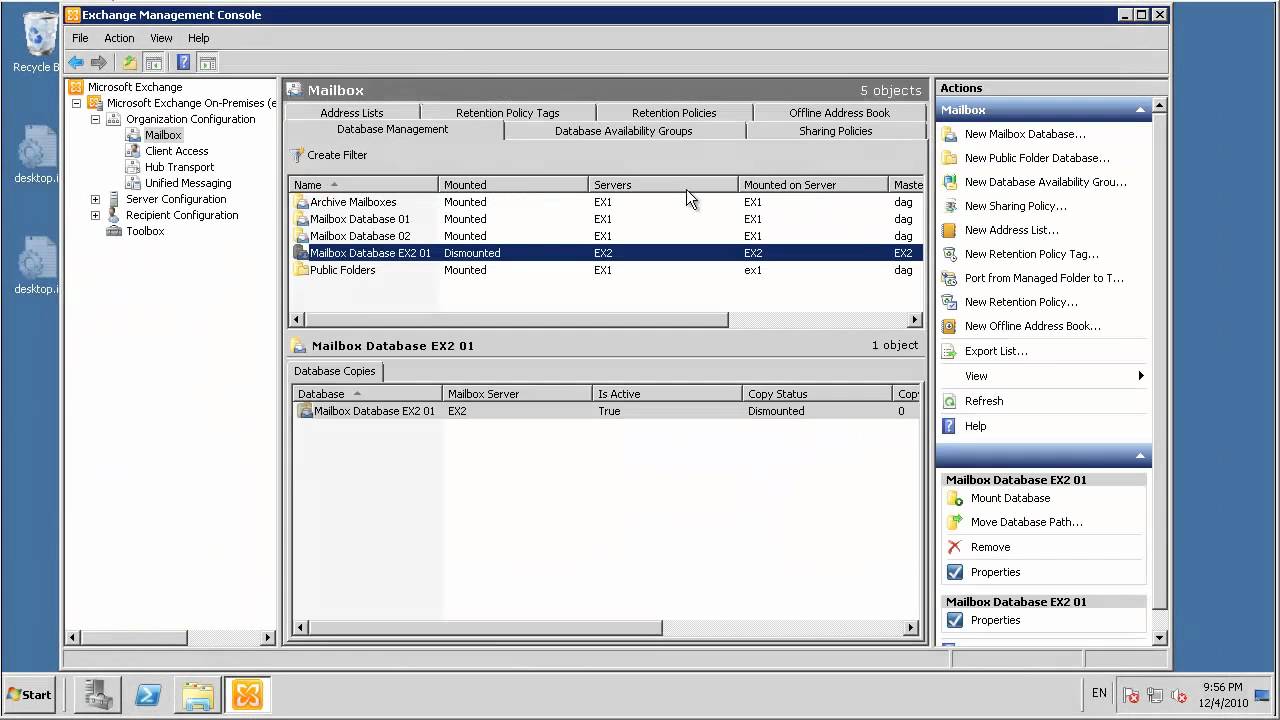1280x720 pixels.
Task: Switch to the Address Lists tab
Action: coord(352,113)
